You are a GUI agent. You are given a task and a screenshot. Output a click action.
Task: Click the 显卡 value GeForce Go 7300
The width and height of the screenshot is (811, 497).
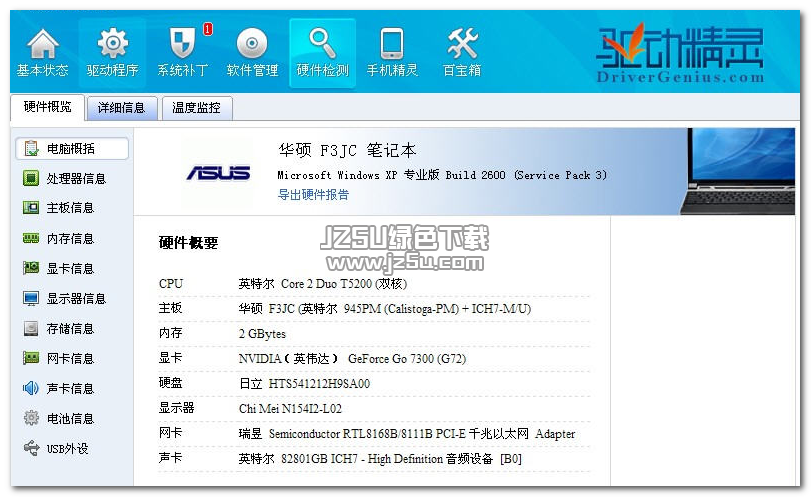click(x=352, y=358)
